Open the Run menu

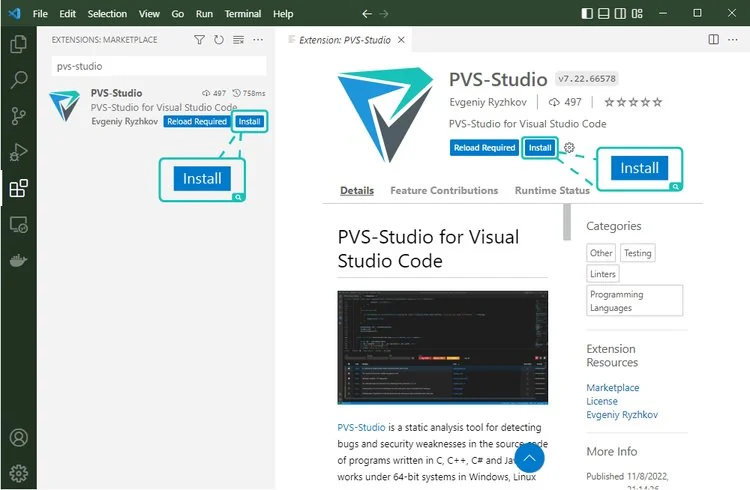click(x=204, y=14)
